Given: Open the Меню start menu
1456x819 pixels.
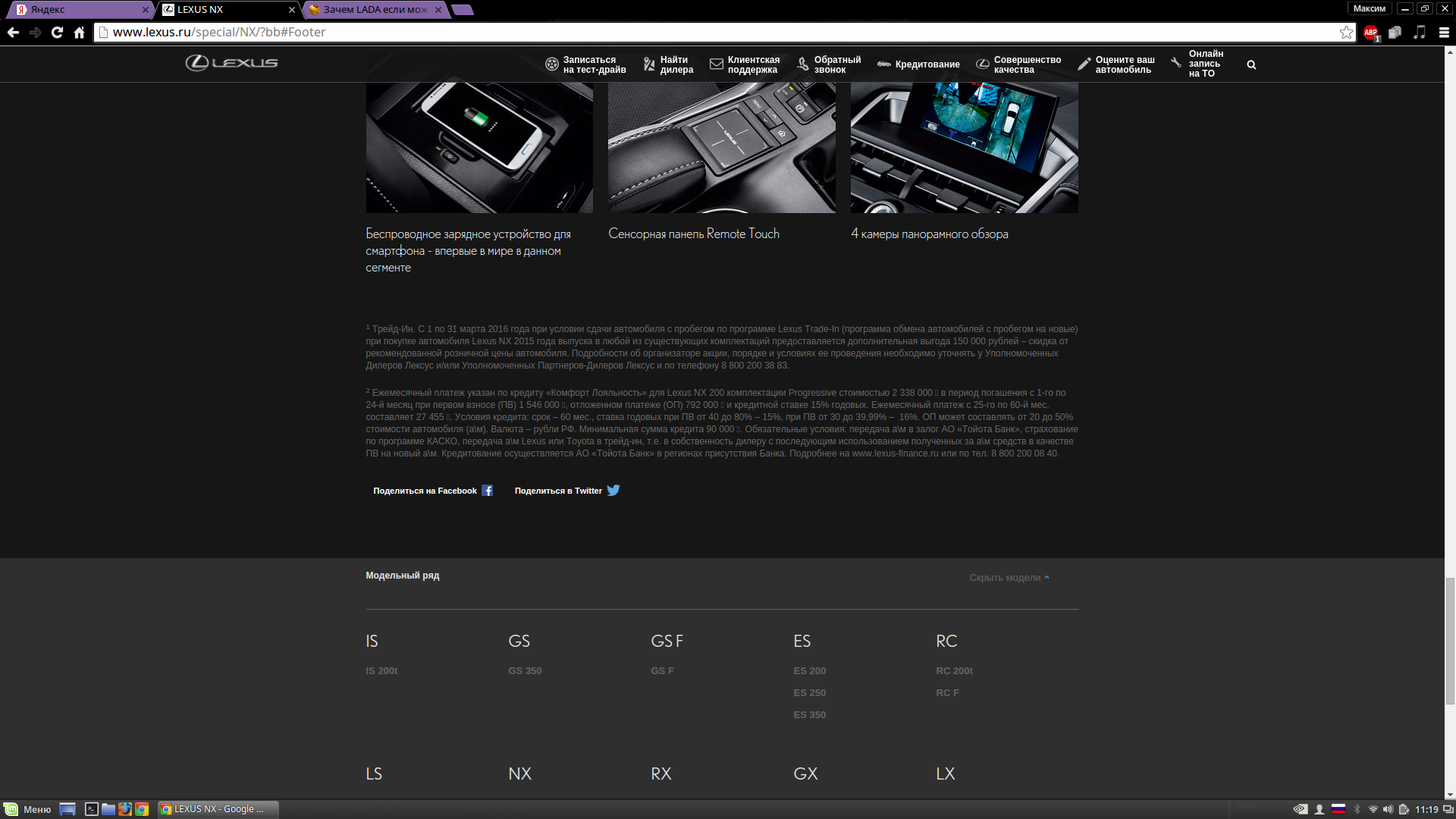Looking at the screenshot, I should tap(28, 809).
